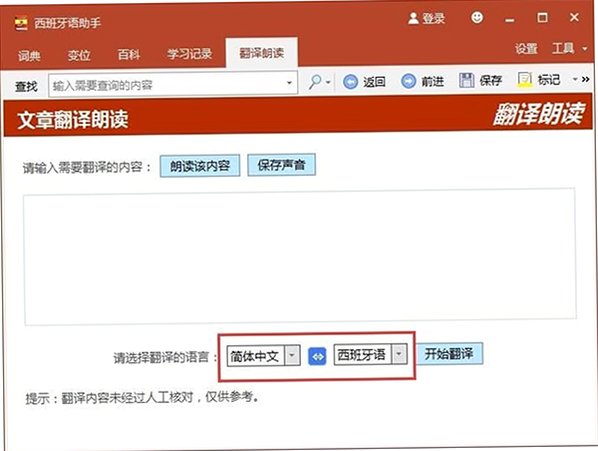Switch to the 学习记录 tab

[189, 54]
